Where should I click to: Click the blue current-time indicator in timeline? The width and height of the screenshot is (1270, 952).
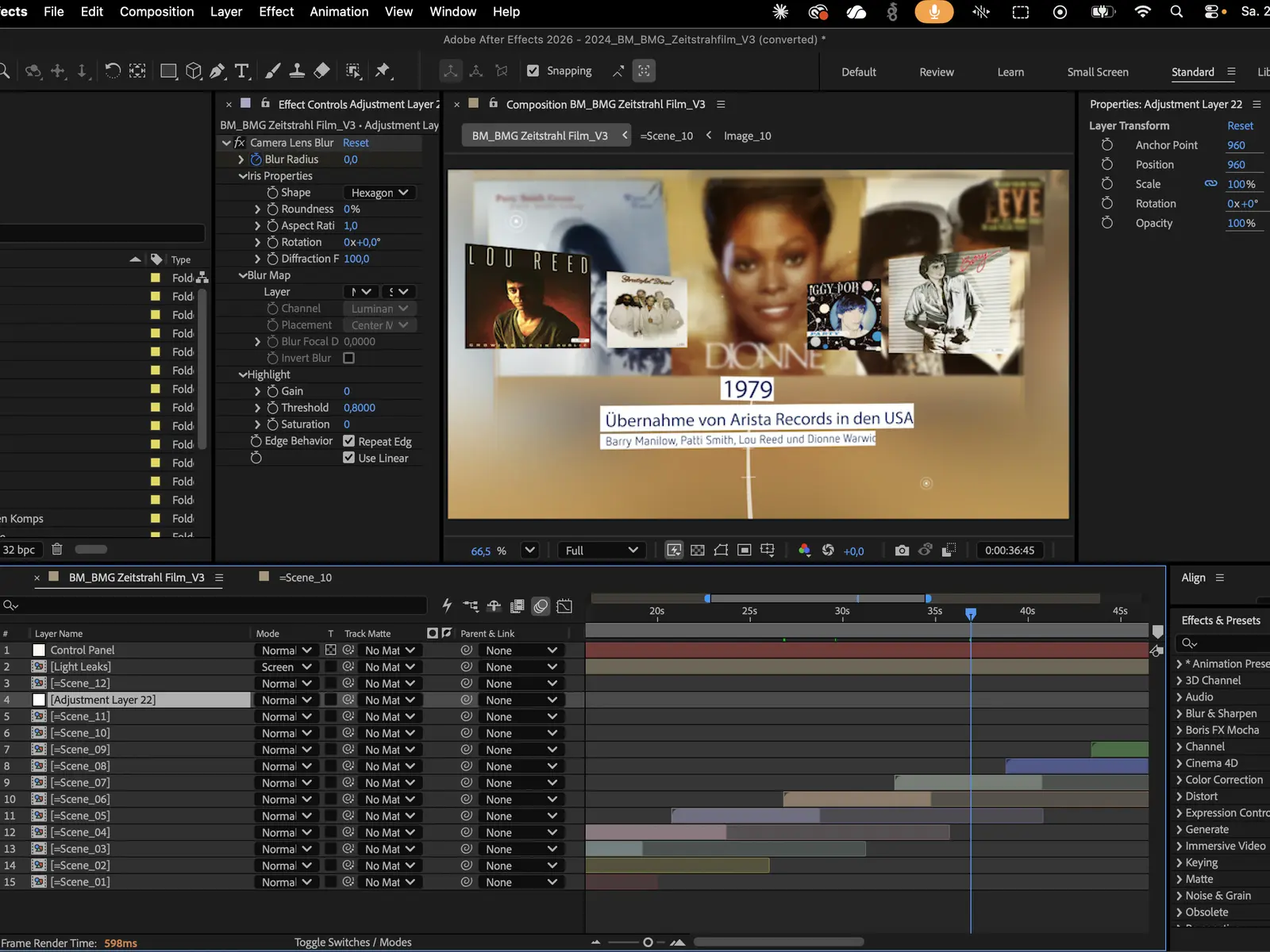pos(971,613)
